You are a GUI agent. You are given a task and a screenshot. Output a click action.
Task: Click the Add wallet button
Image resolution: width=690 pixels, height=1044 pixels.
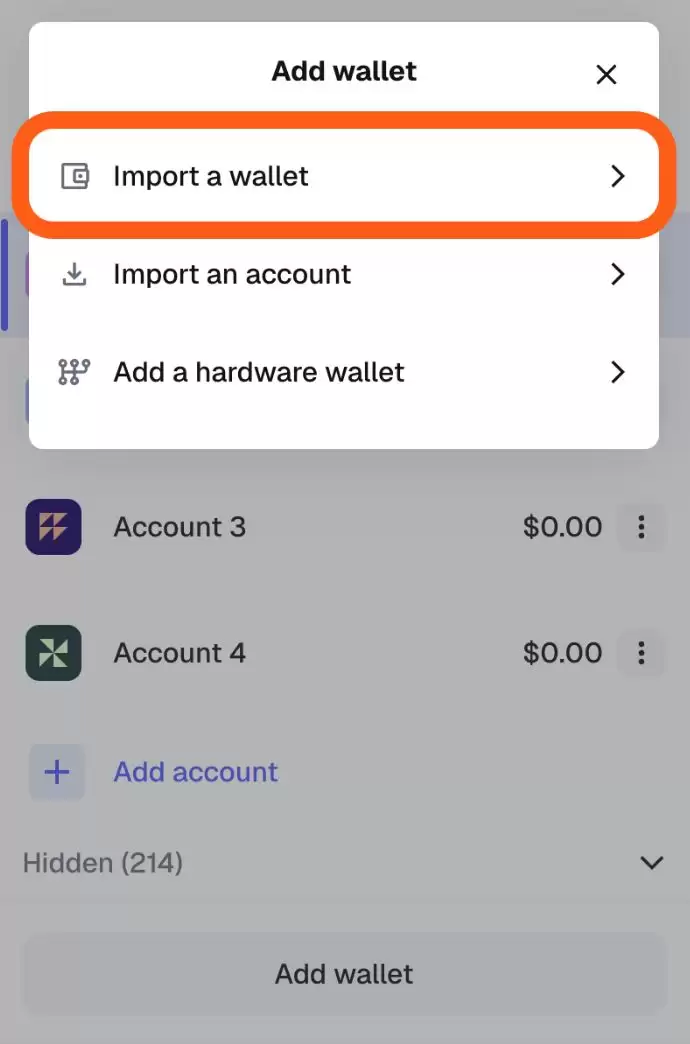tap(344, 973)
